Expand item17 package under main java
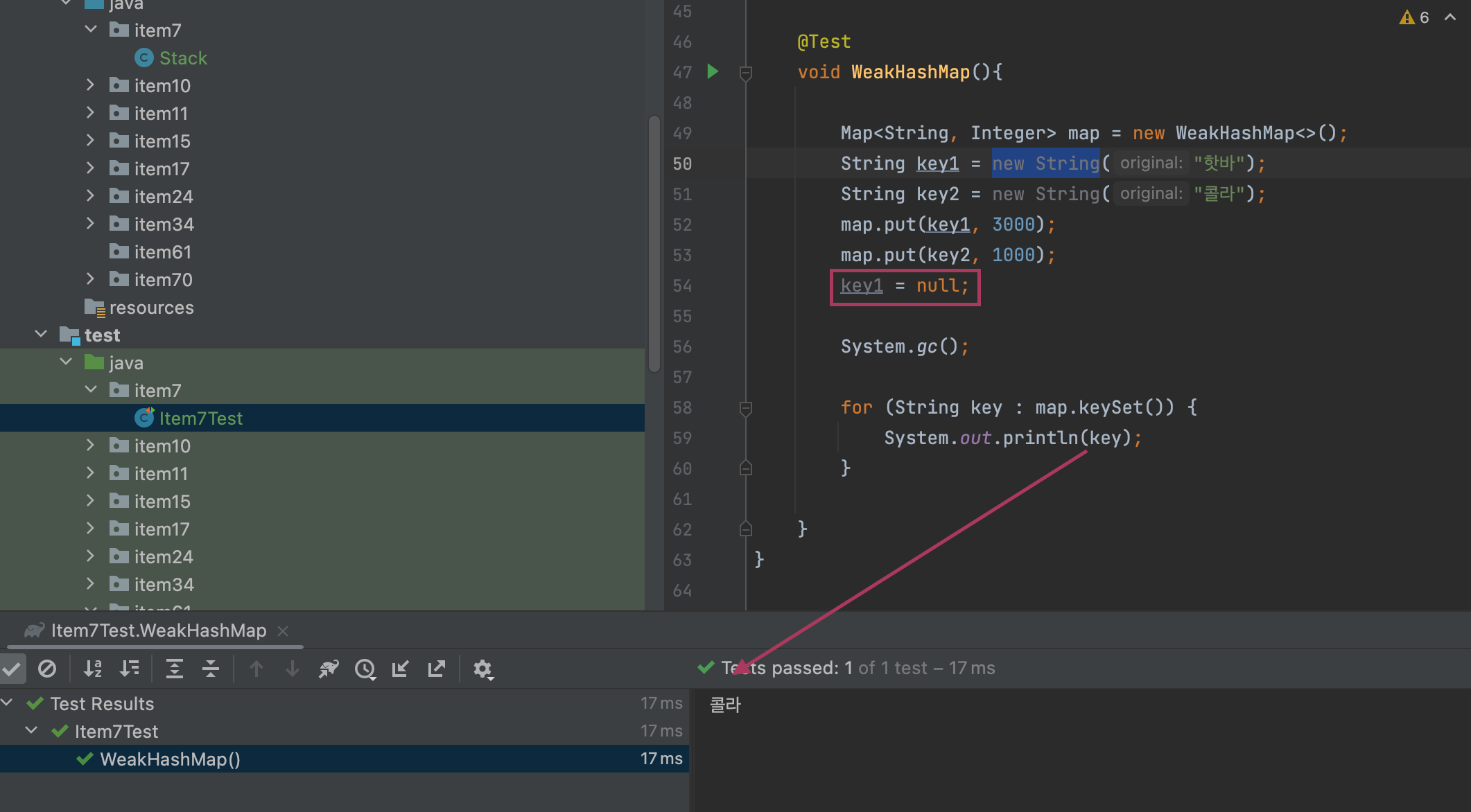 [90, 168]
